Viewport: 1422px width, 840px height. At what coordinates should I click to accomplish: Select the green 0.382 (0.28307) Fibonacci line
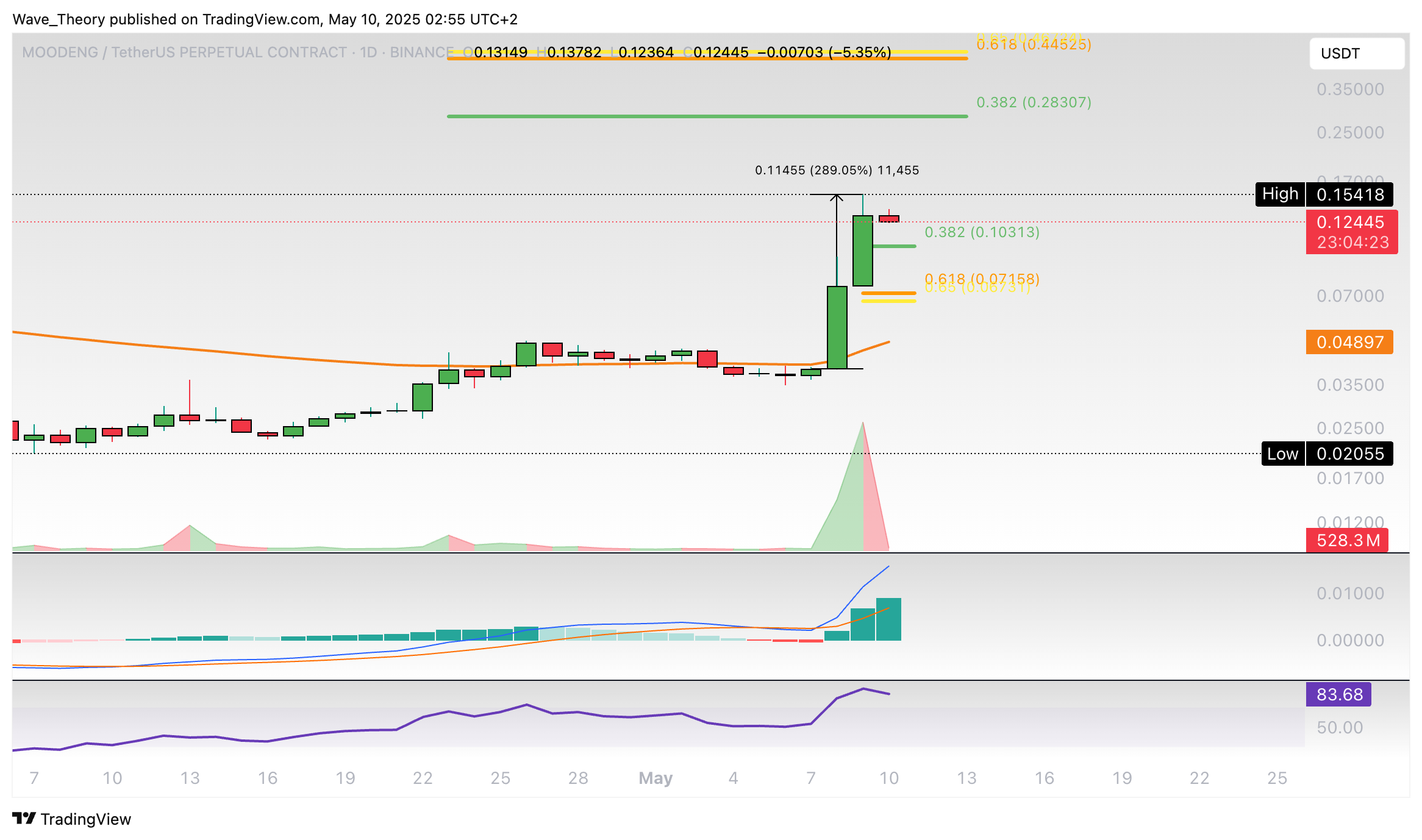706,116
